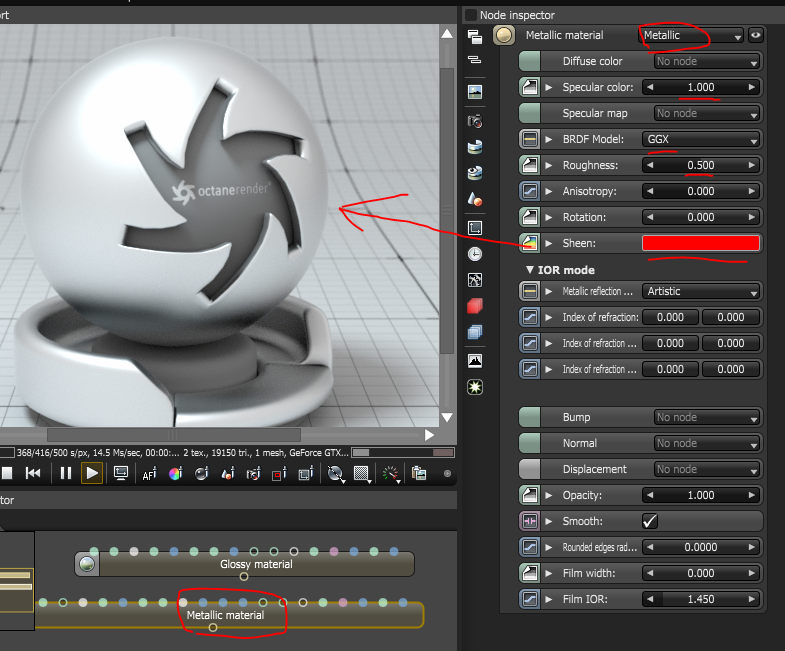Image resolution: width=785 pixels, height=651 pixels.
Task: Open the red cube render layer icon
Action: click(475, 306)
